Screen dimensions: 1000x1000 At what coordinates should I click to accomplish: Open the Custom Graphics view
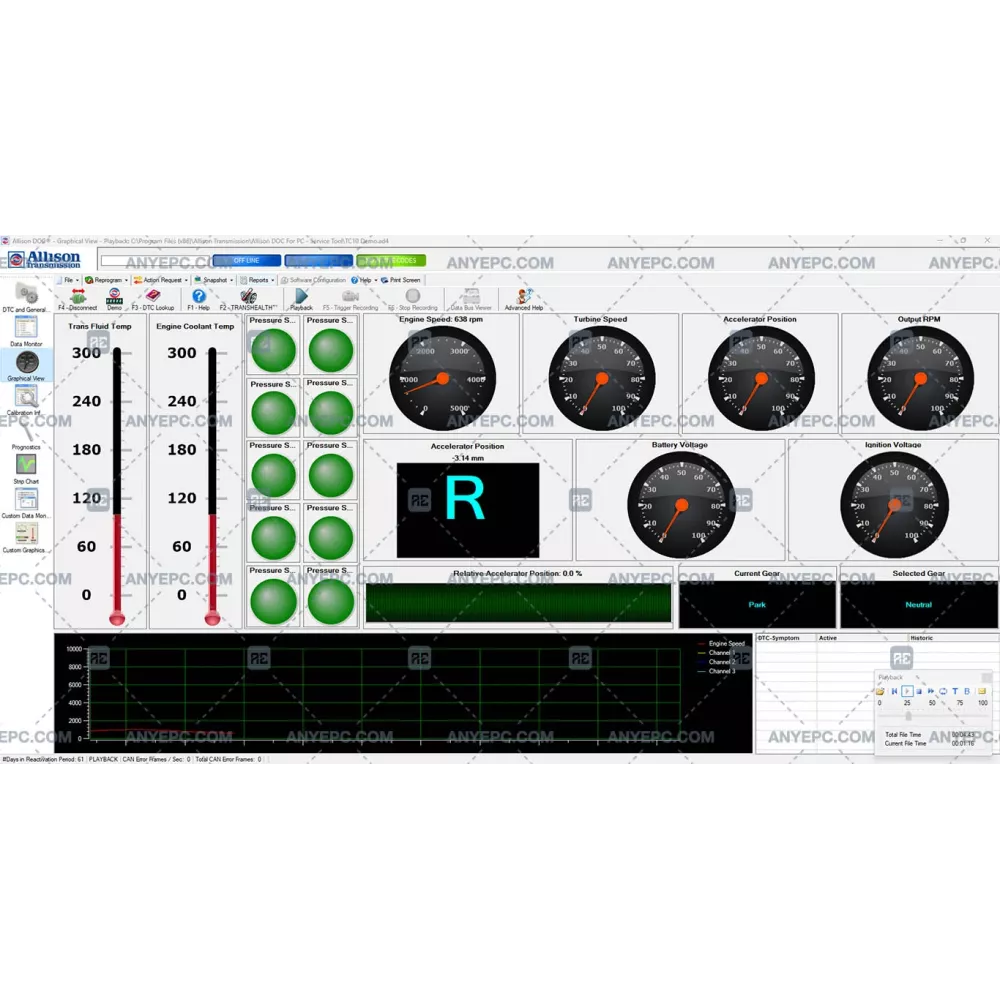click(26, 535)
